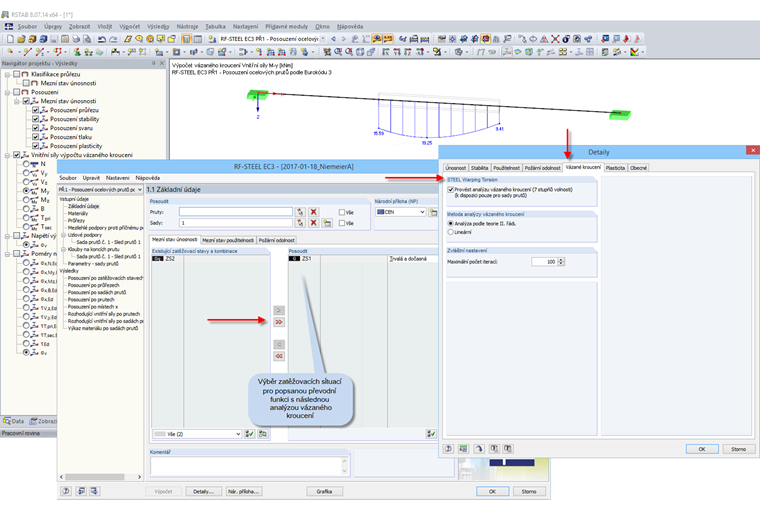Click the New file icon in main toolbar
The width and height of the screenshot is (760, 509).
(x=10, y=39)
